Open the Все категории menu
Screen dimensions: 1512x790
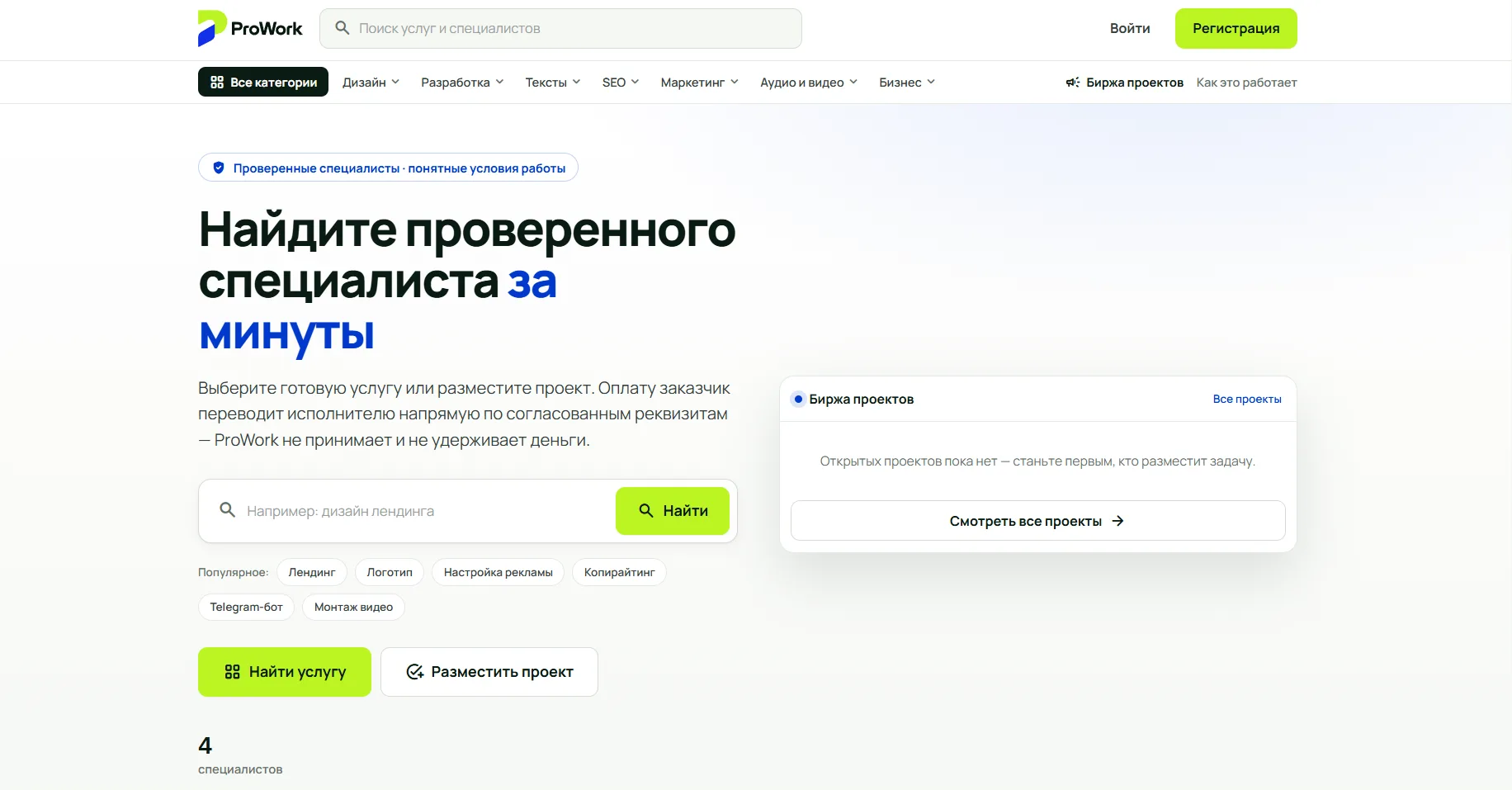click(x=263, y=82)
